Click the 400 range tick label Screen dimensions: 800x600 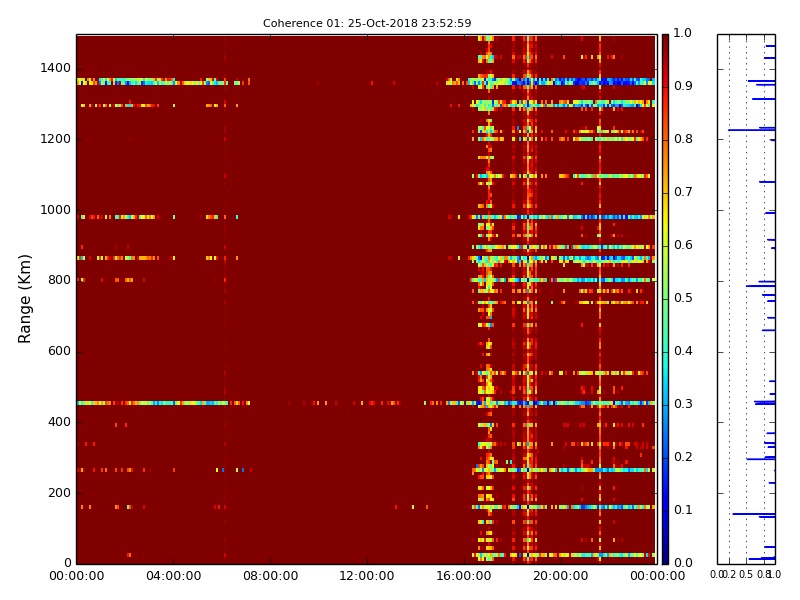pos(59,422)
